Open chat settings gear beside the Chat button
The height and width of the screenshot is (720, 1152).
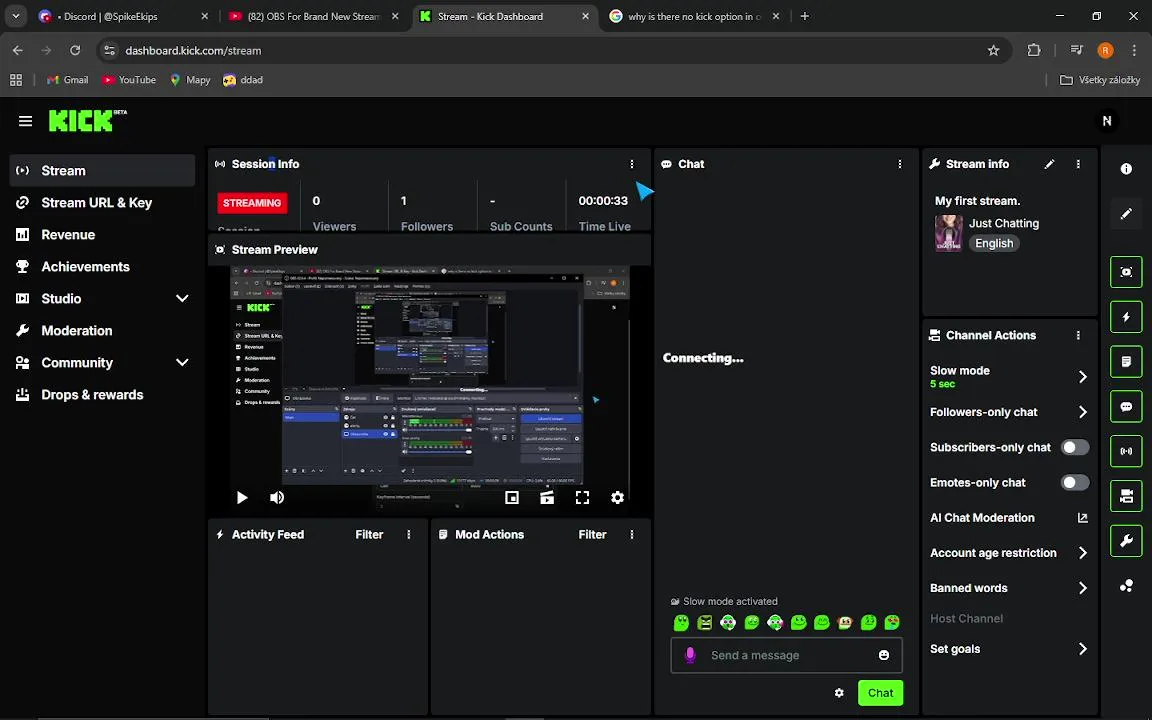[839, 693]
